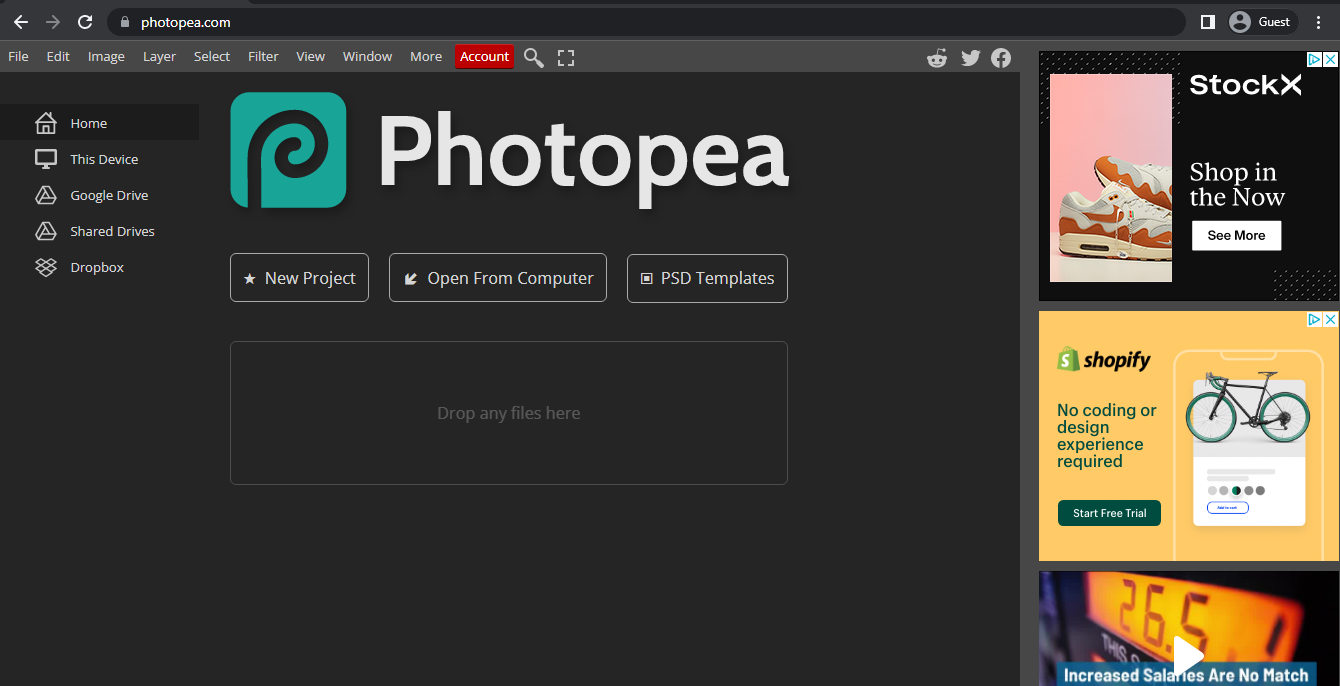Click the 'Drop any files here' area
The height and width of the screenshot is (686, 1340).
(509, 413)
